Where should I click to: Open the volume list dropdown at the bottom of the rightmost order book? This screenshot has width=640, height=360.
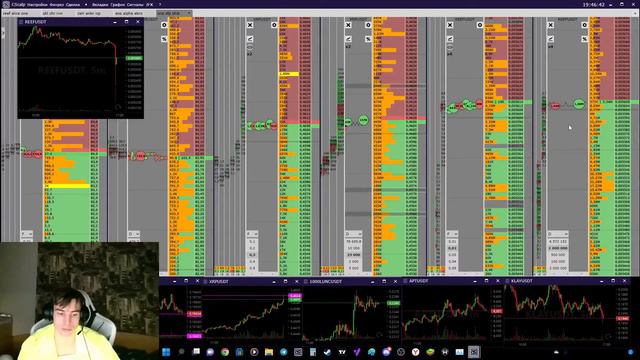click(558, 234)
